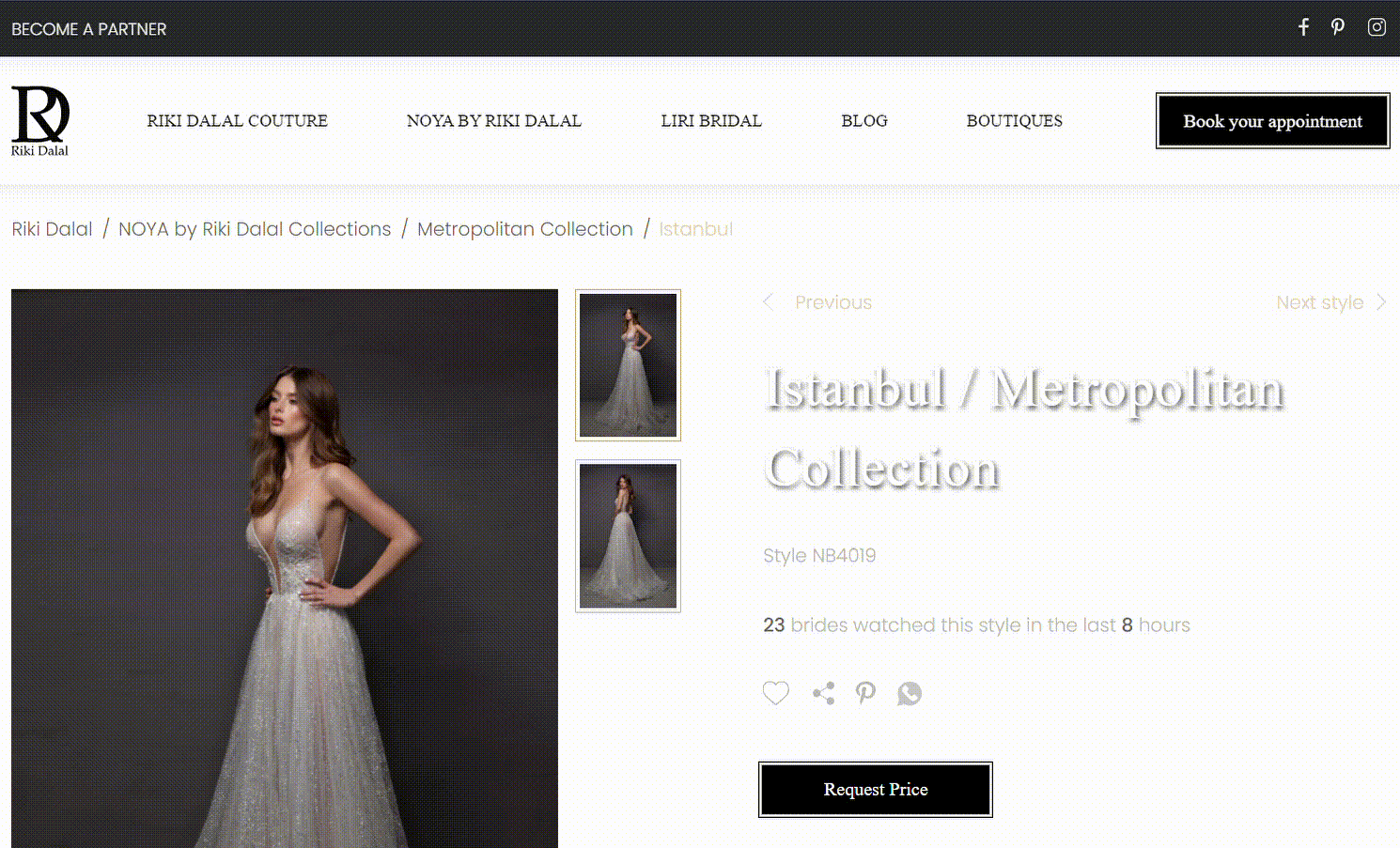
Task: Go to Riki Dalal breadcrumb link
Action: point(52,229)
